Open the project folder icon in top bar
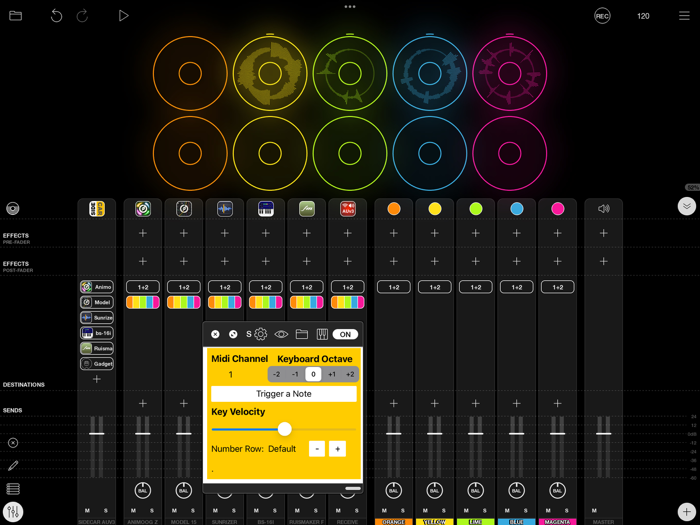Screen dimensions: 700x525 [16, 16]
